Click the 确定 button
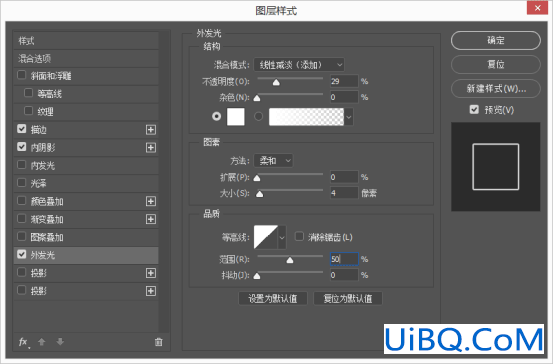The width and height of the screenshot is (554, 364). coord(496,40)
